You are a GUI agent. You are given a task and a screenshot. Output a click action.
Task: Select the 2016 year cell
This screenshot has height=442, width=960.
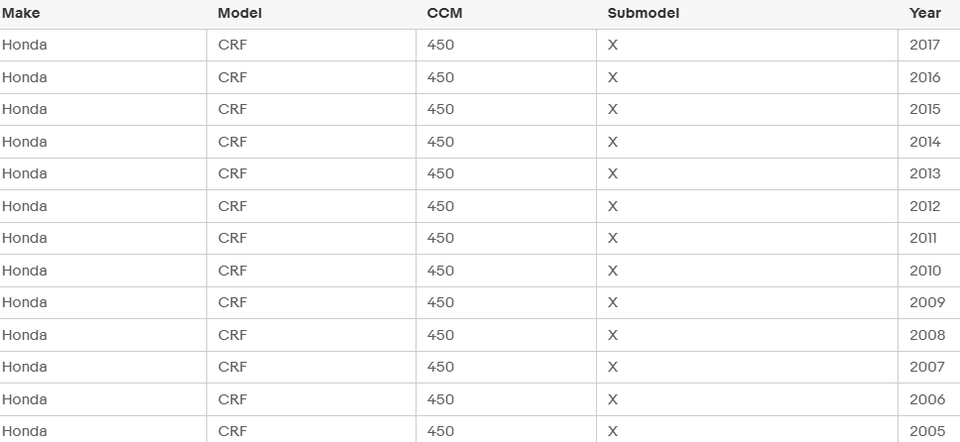[925, 77]
